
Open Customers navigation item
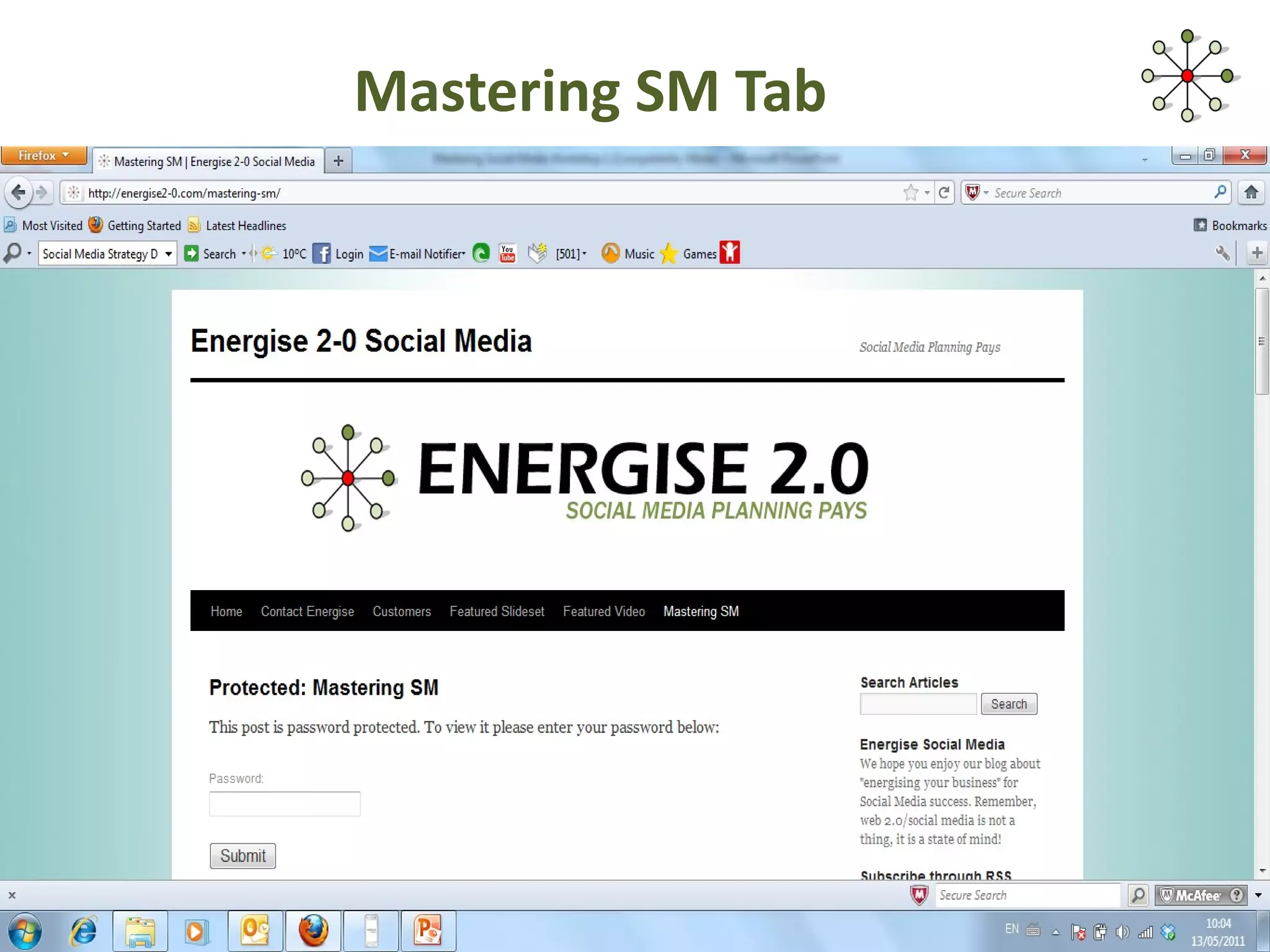pos(401,611)
